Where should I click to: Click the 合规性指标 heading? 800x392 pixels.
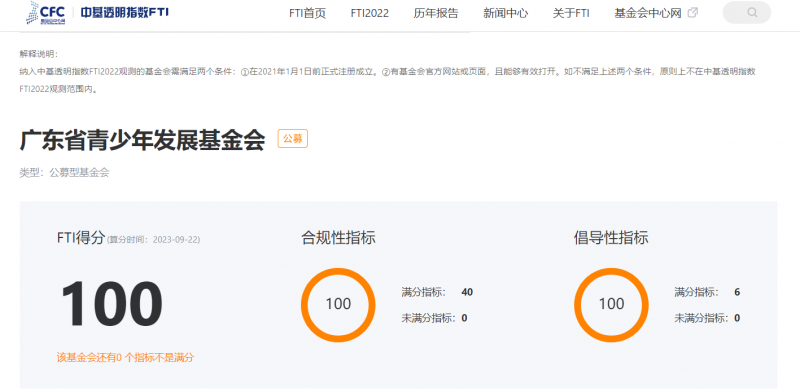[x=338, y=237]
